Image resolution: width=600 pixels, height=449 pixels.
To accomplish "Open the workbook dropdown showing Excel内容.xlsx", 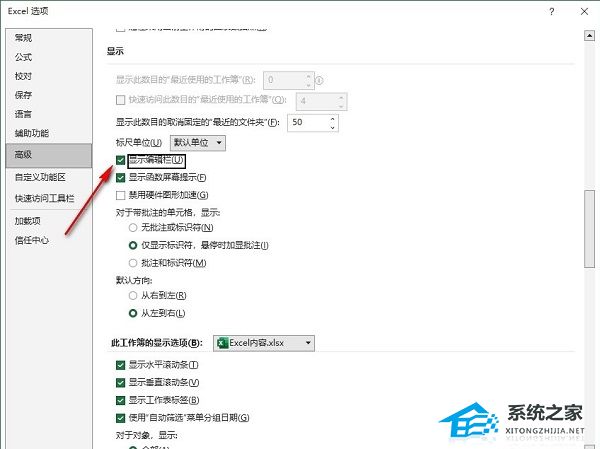I will [x=264, y=343].
